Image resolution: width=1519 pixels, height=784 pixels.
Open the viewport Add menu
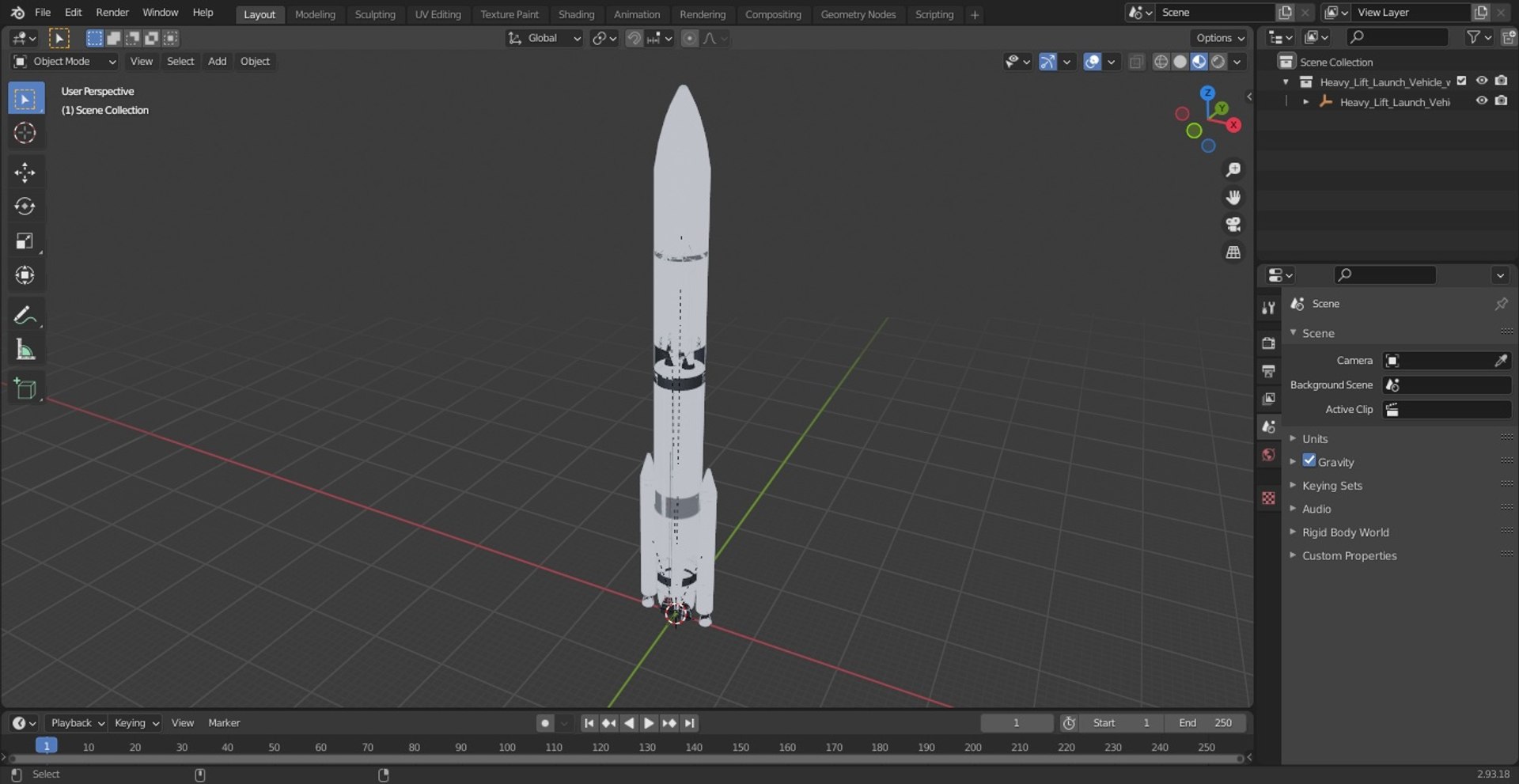click(x=217, y=62)
